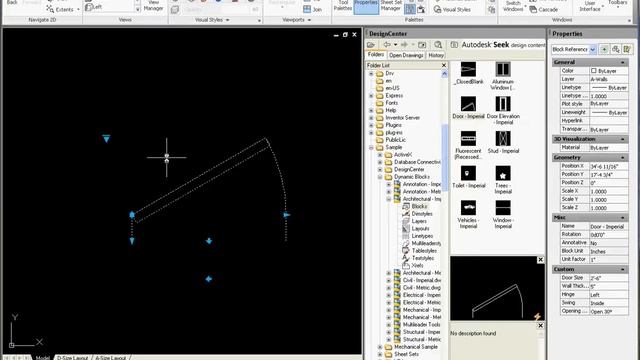The height and width of the screenshot is (360, 640).
Task: Open the Toolbars dropdown
Action: 618,3
